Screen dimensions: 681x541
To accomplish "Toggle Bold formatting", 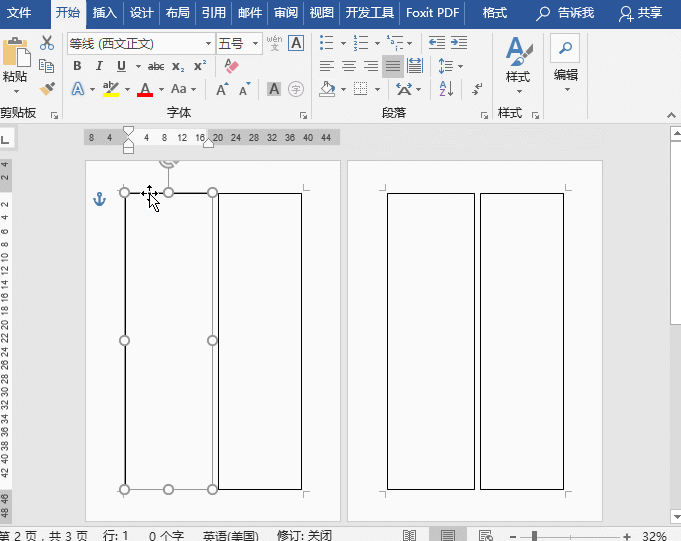I will point(77,66).
